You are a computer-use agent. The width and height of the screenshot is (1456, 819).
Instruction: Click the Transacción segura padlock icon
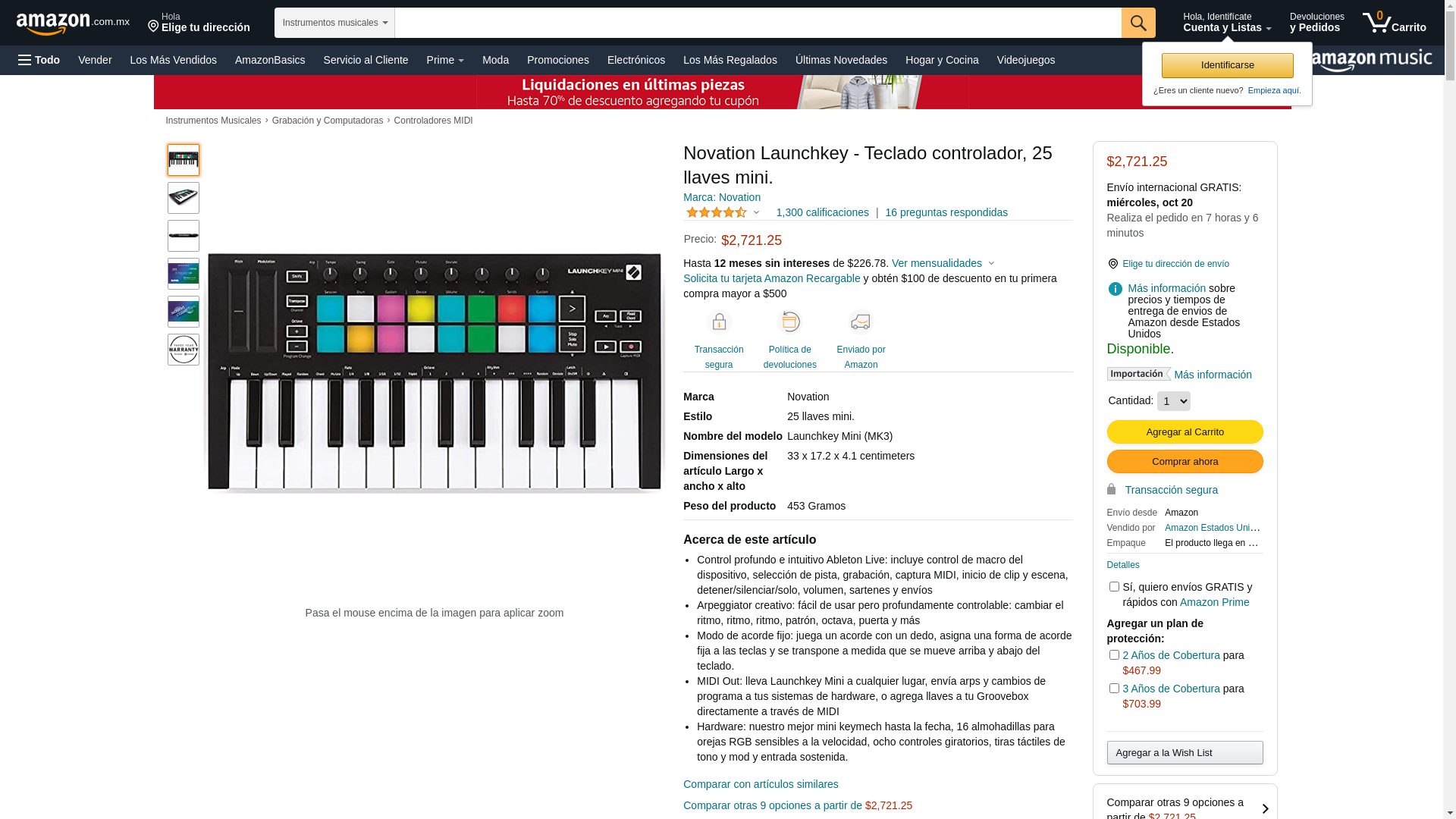(x=718, y=322)
